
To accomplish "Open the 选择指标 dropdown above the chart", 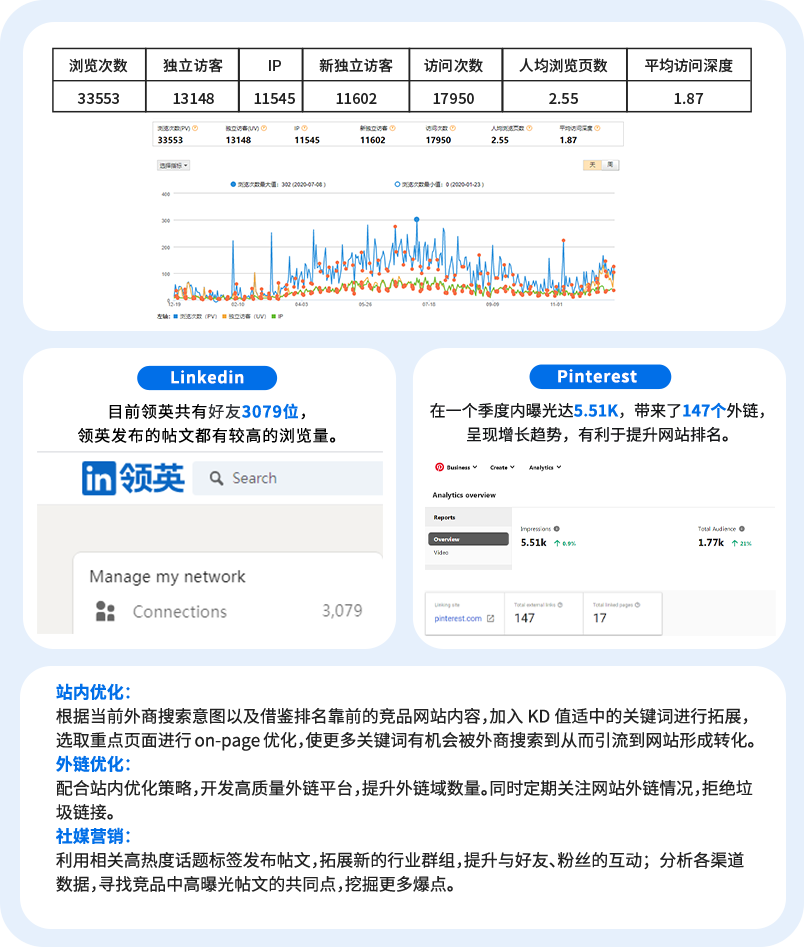I will click(x=173, y=165).
